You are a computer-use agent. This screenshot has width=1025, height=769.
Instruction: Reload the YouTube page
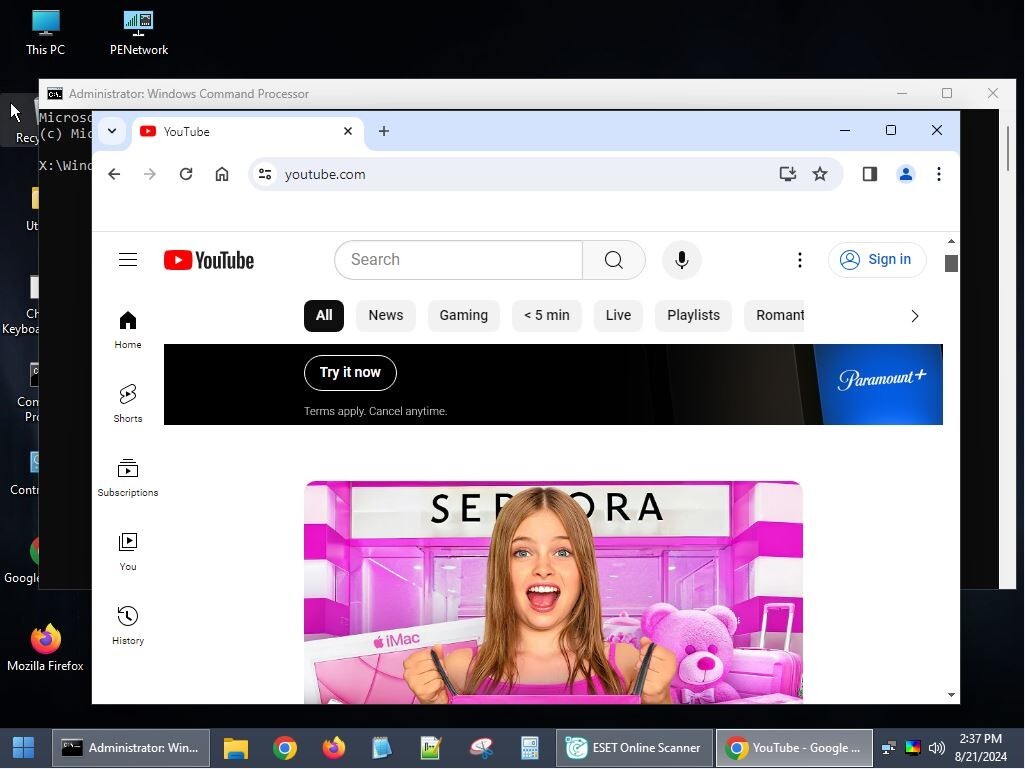186,174
